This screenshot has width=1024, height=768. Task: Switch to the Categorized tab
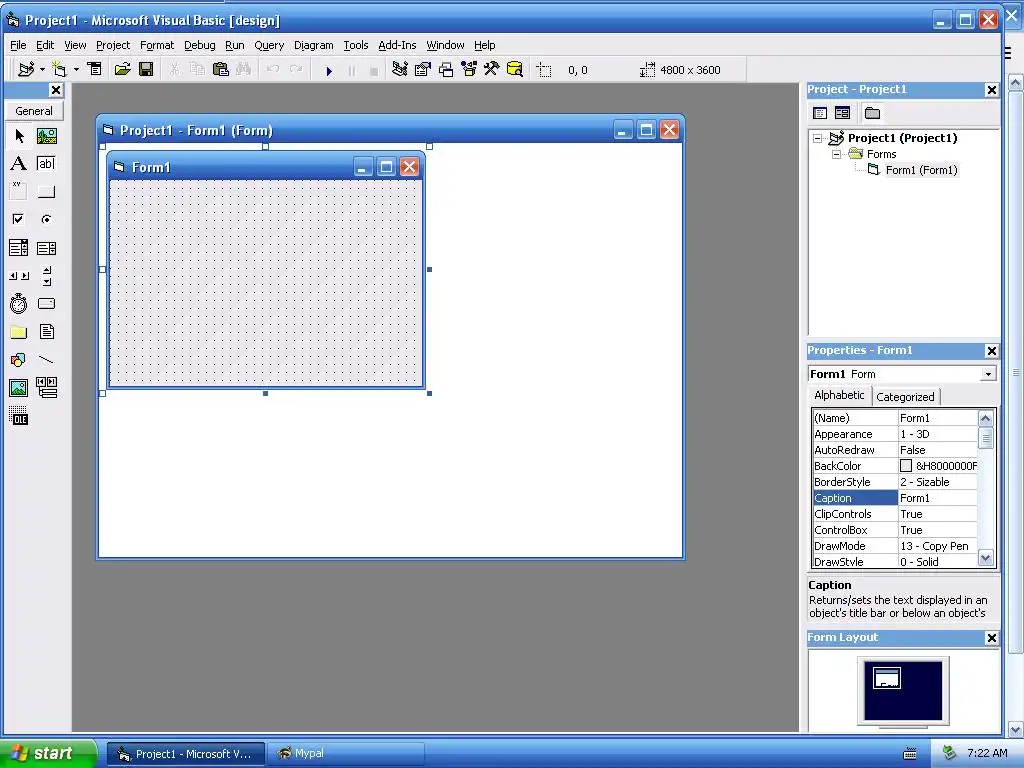(905, 397)
